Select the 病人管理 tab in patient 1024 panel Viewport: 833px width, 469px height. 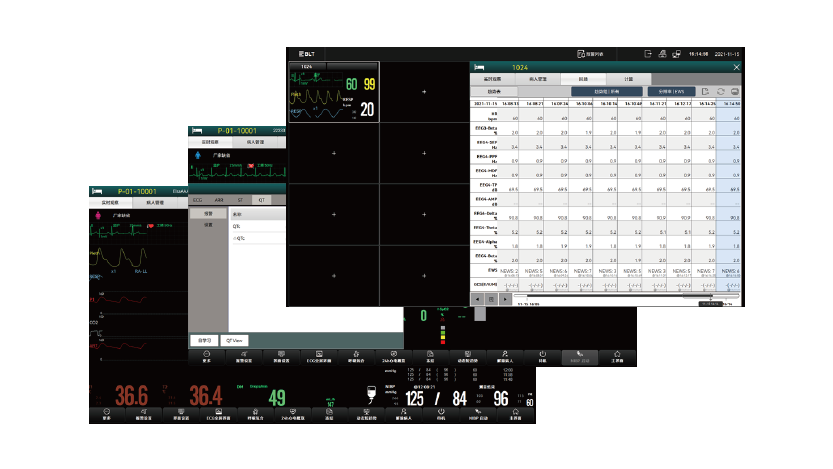pos(537,77)
